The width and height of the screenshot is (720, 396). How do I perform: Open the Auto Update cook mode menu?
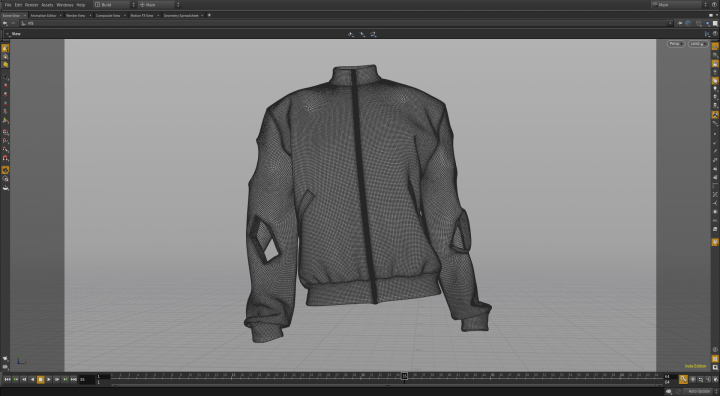coord(699,391)
